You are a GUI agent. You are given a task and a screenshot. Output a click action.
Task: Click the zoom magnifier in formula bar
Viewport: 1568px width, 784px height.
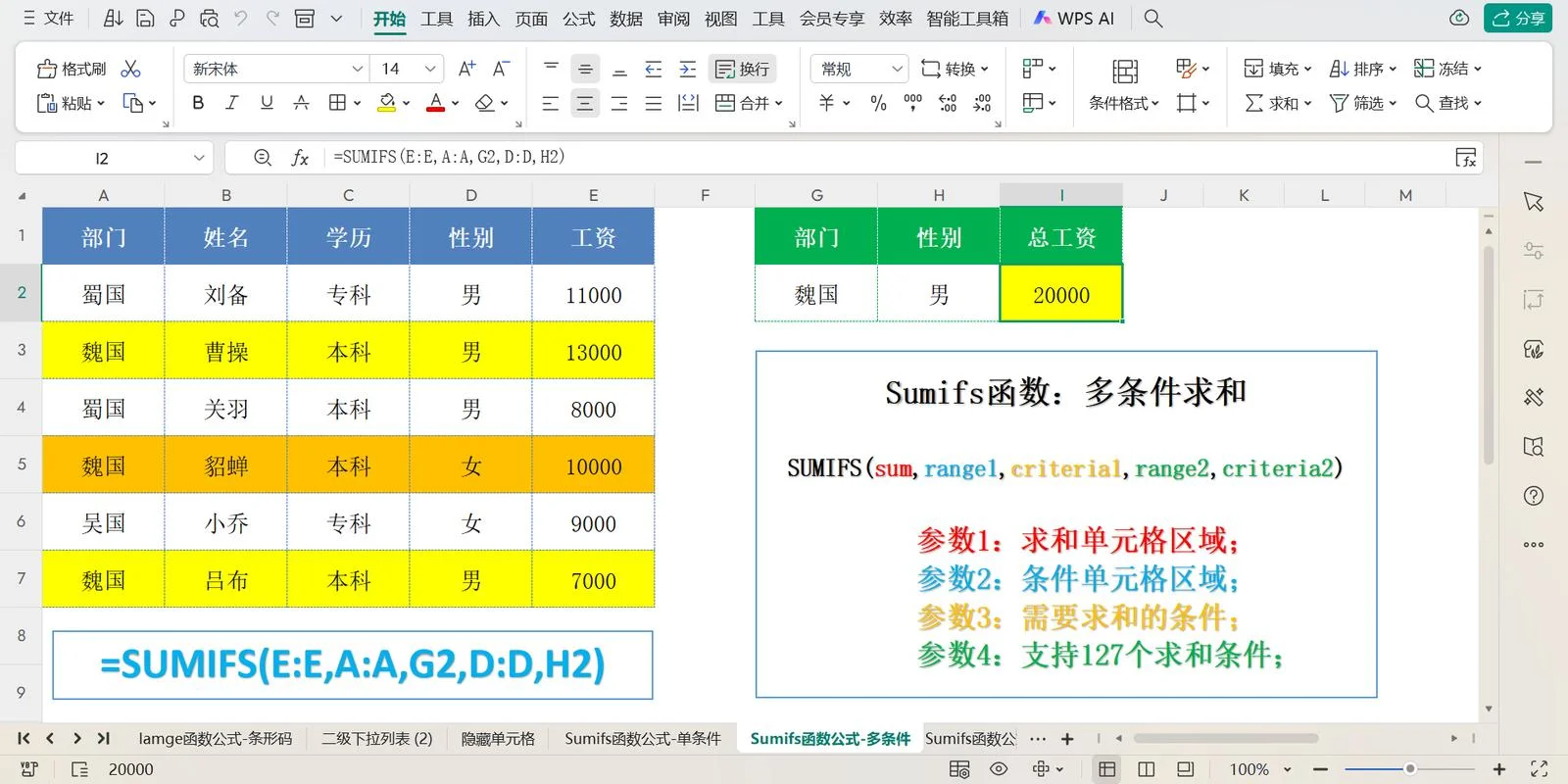click(263, 158)
